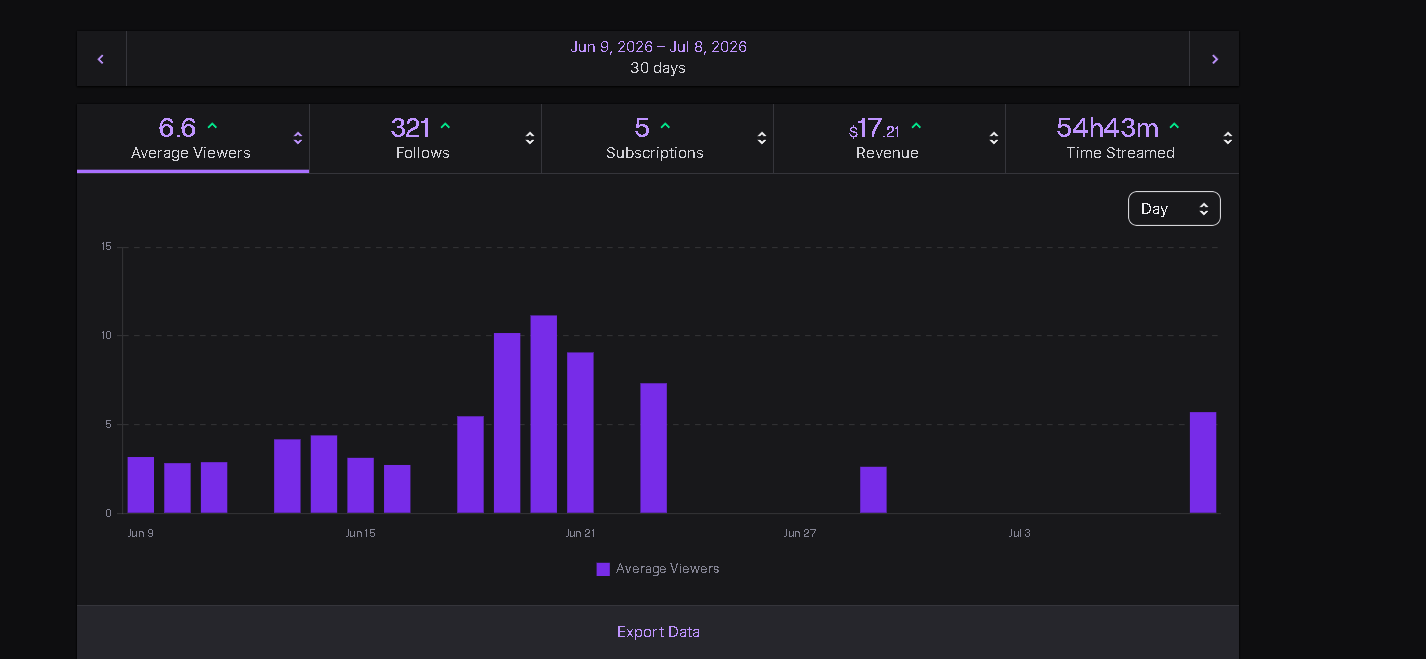Click the tallest bar in chart
The height and width of the screenshot is (659, 1426).
pos(544,414)
